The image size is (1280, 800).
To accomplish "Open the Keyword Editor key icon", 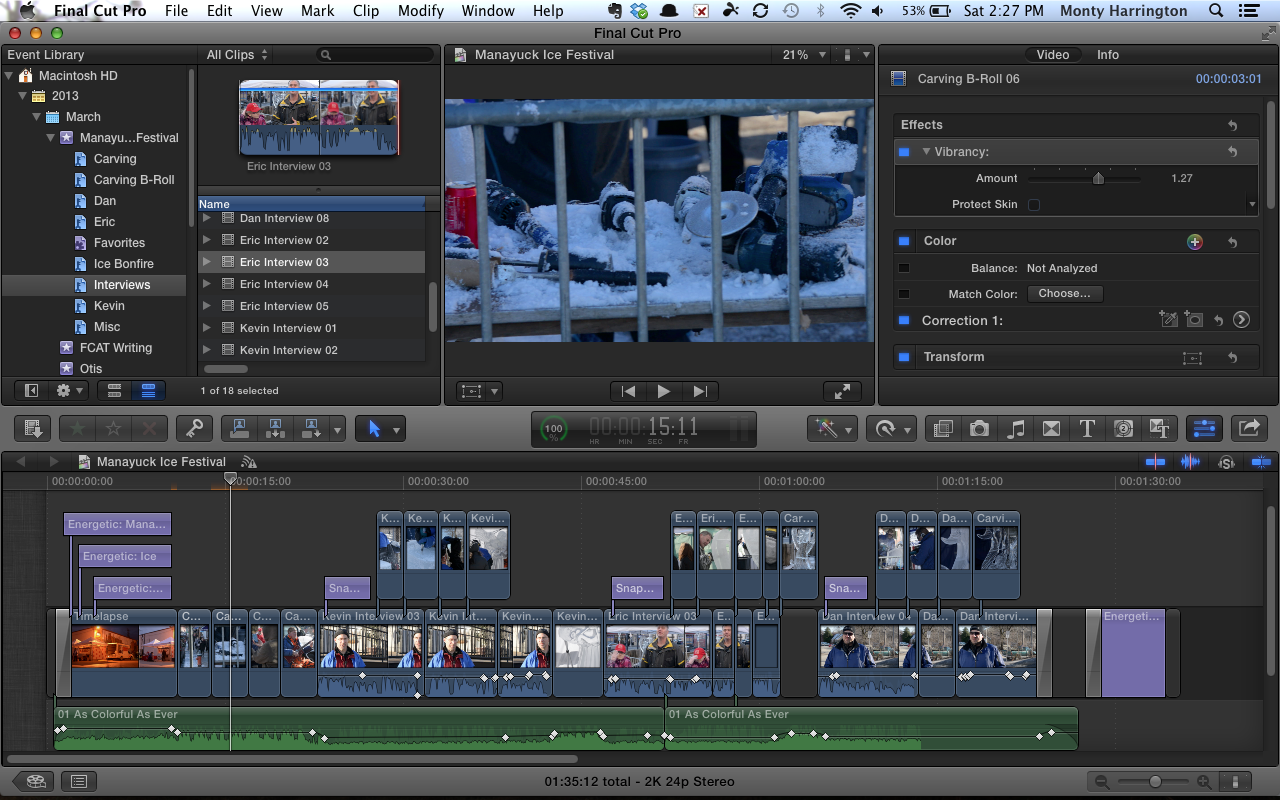I will [194, 429].
